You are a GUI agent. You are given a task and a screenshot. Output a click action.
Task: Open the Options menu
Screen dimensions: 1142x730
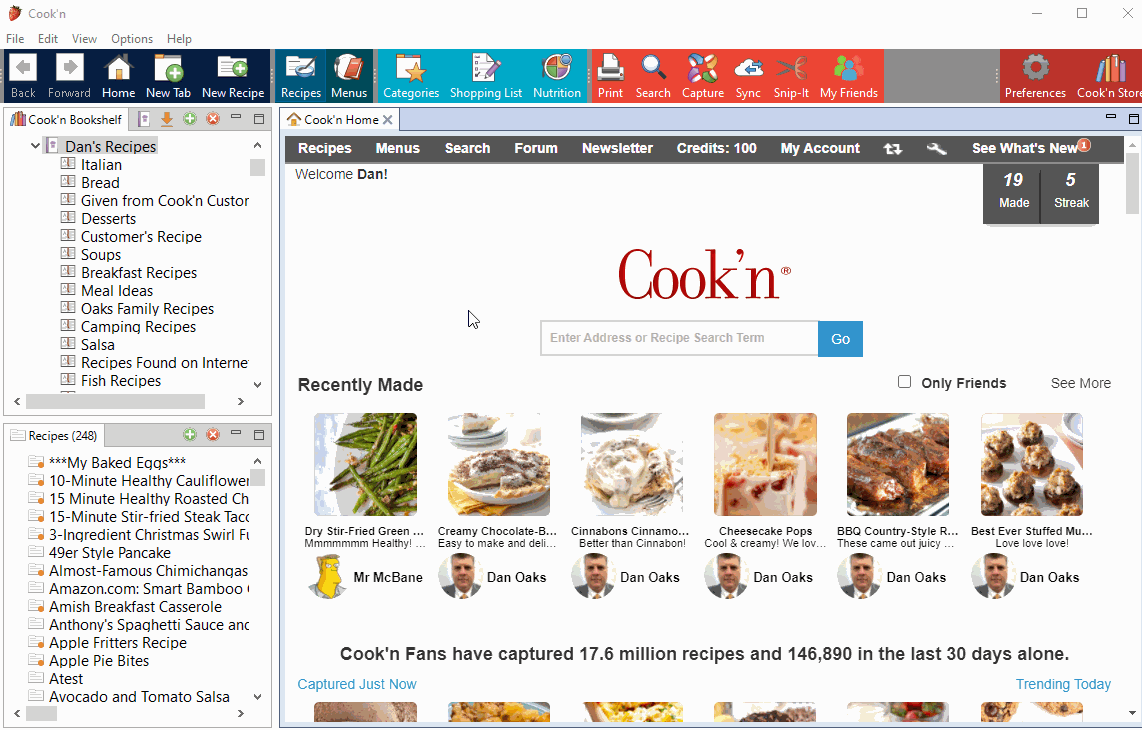(x=132, y=39)
